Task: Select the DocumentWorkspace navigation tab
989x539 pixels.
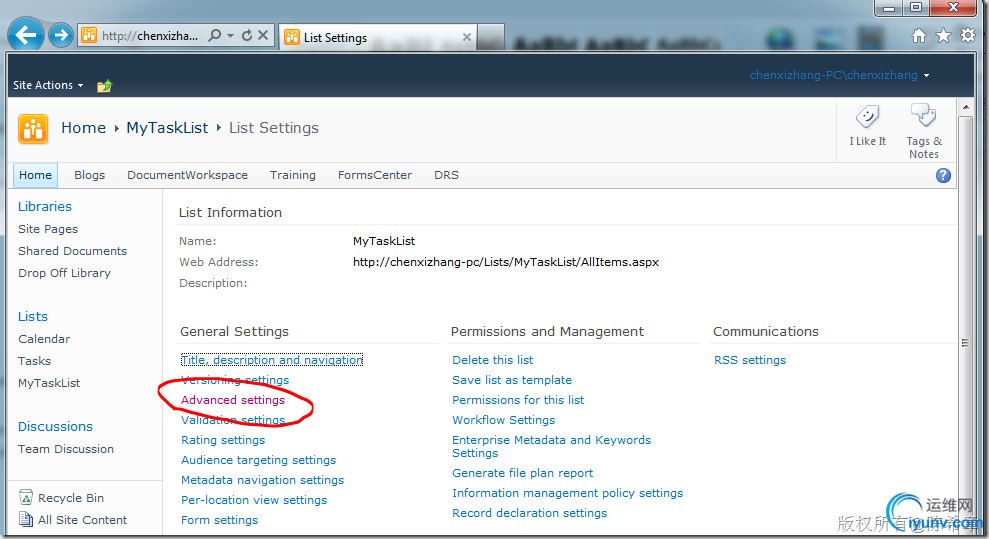Action: coord(187,175)
